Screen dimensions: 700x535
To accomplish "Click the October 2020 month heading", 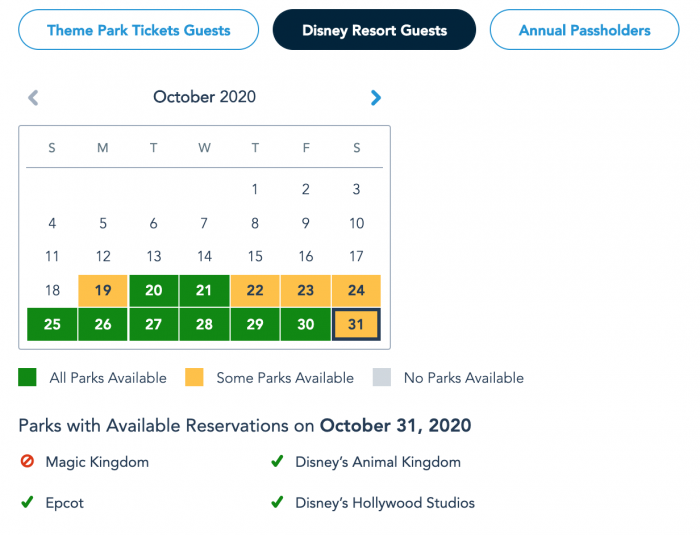I will pos(204,97).
